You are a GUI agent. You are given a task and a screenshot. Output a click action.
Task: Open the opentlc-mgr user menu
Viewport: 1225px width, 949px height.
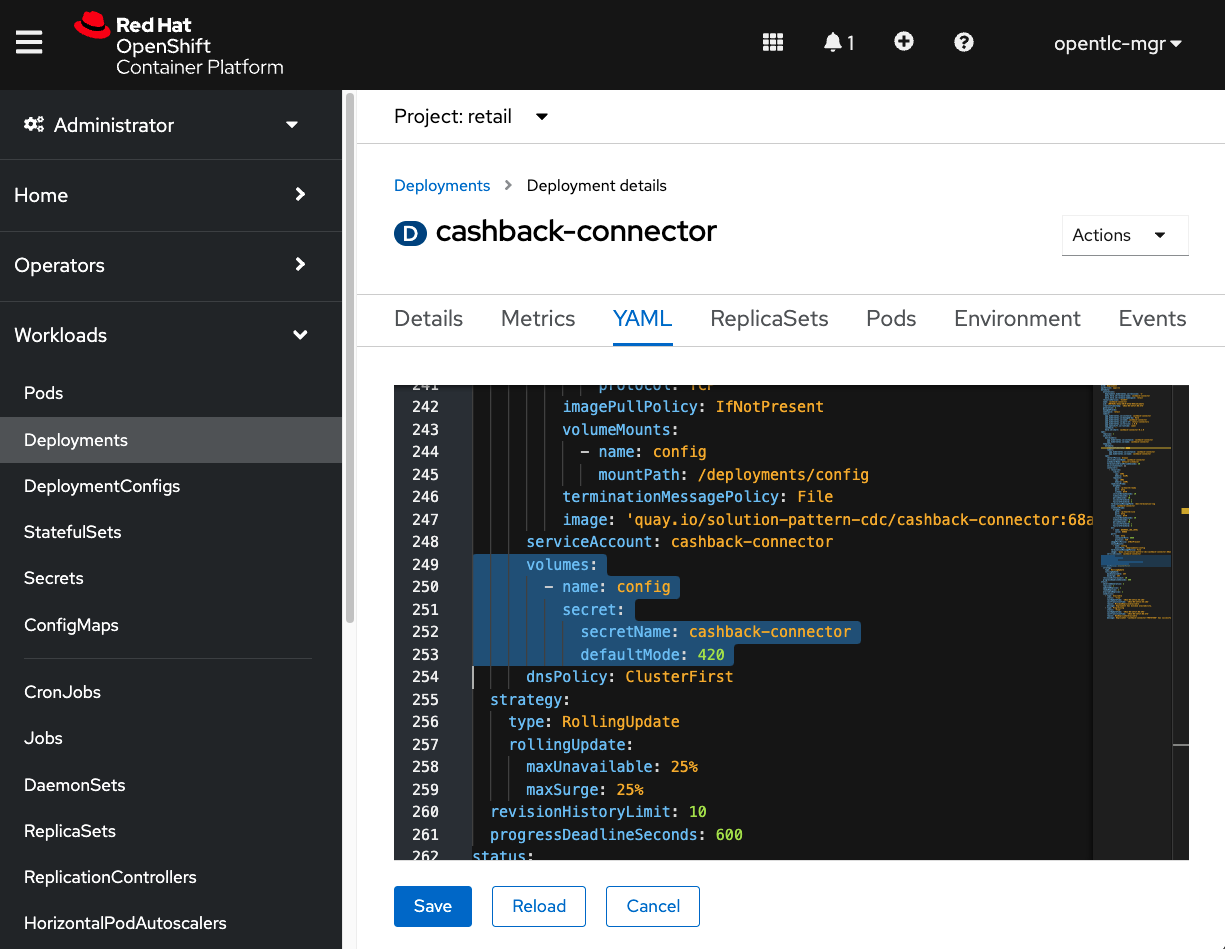tap(1118, 43)
